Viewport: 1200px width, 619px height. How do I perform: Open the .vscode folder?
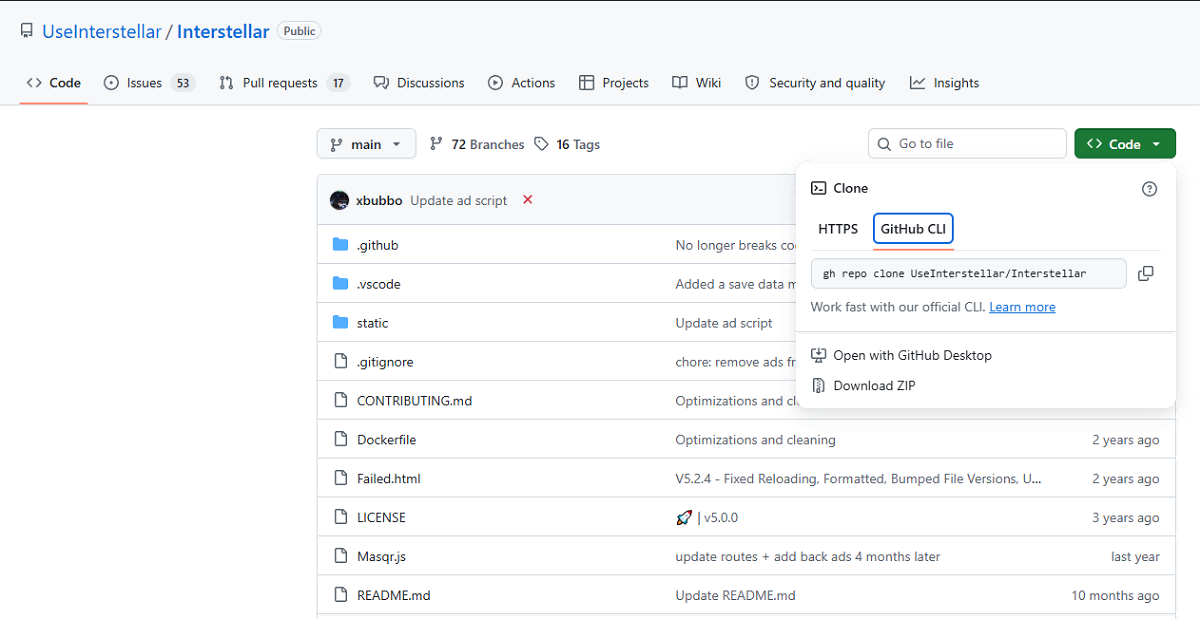pyautogui.click(x=378, y=284)
